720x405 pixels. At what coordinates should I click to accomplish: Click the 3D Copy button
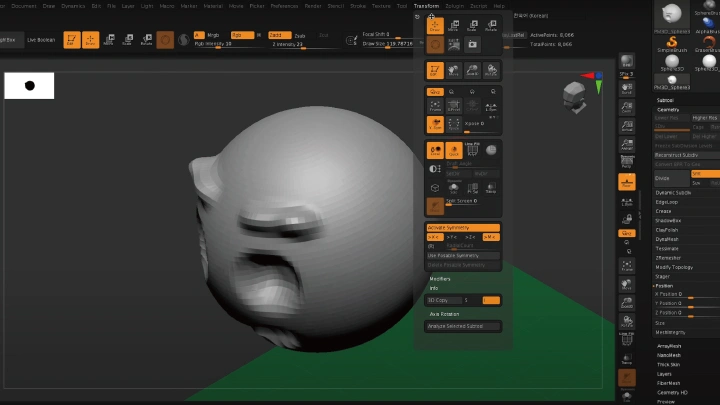pyautogui.click(x=444, y=300)
